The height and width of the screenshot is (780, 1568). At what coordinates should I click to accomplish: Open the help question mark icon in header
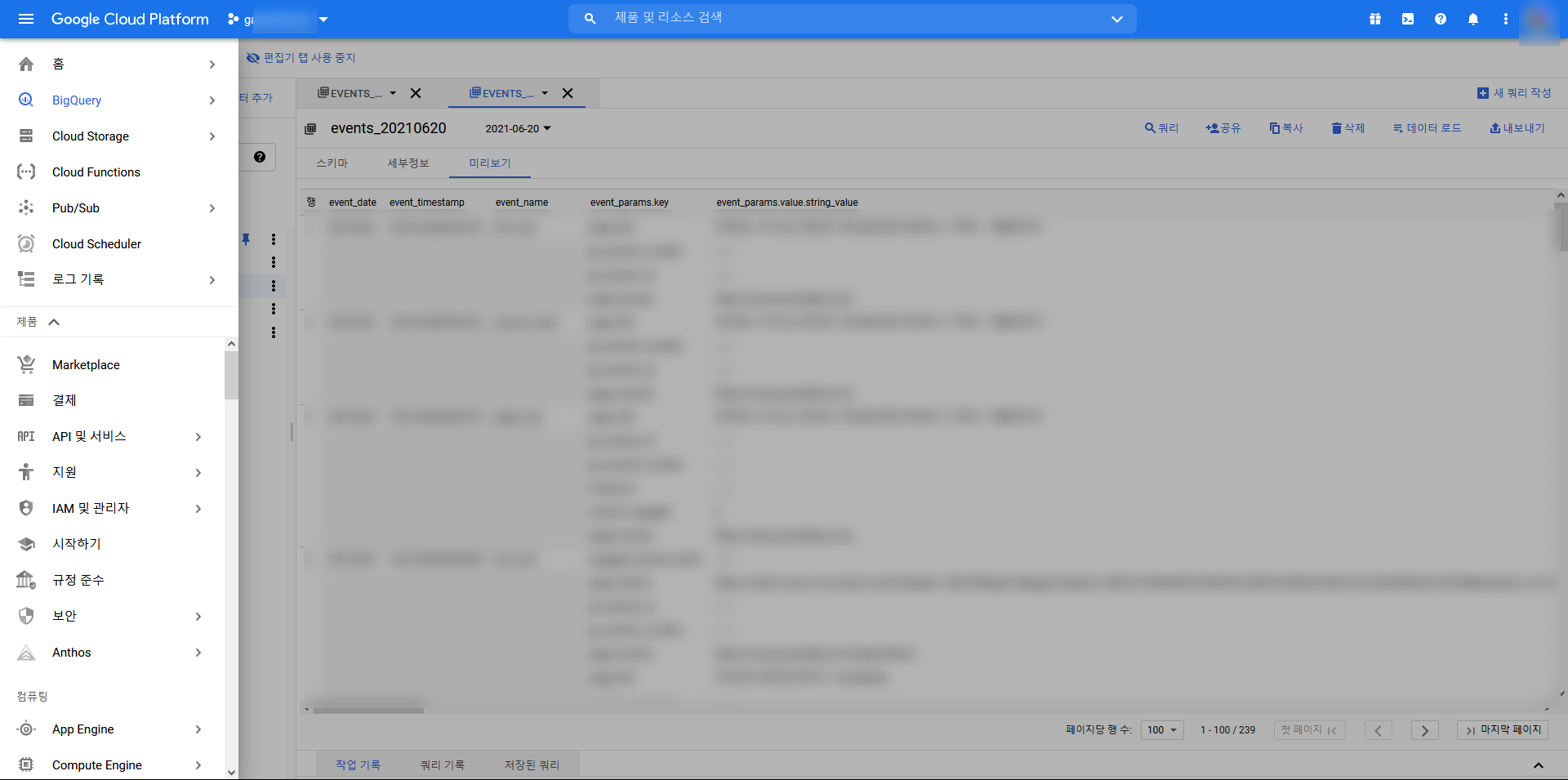[x=1441, y=19]
